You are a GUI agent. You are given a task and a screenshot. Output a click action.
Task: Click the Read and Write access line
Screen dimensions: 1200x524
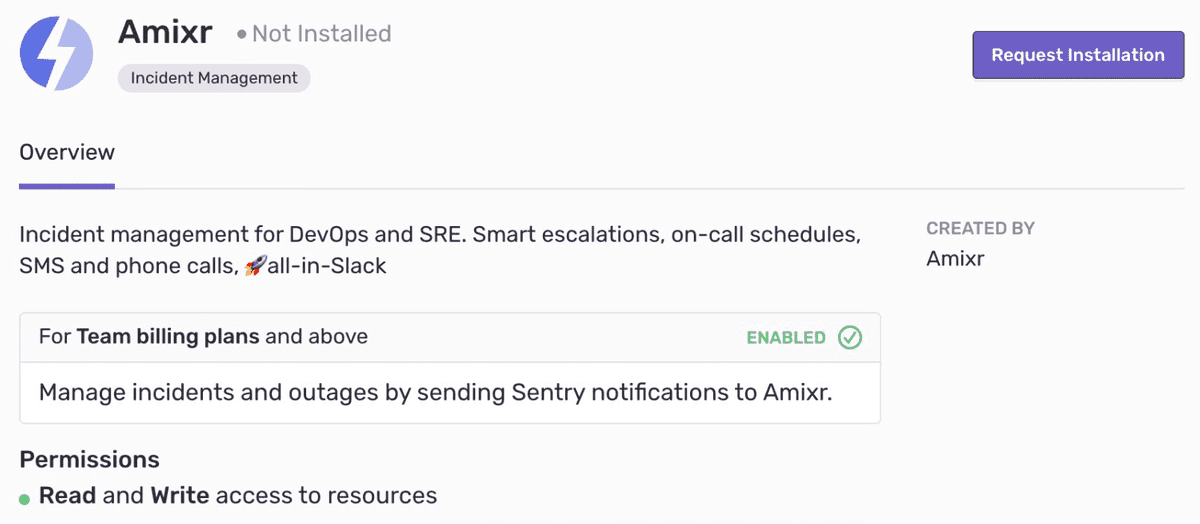point(238,496)
